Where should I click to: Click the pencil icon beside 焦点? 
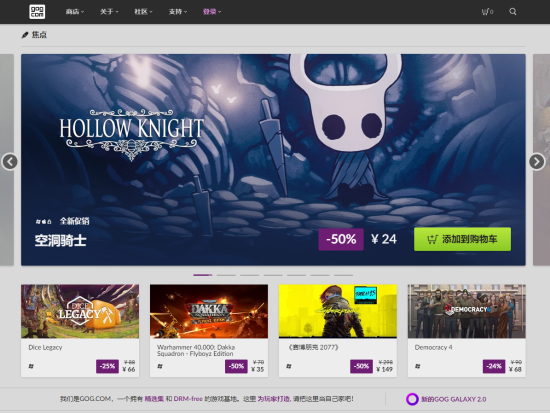pyautogui.click(x=25, y=35)
